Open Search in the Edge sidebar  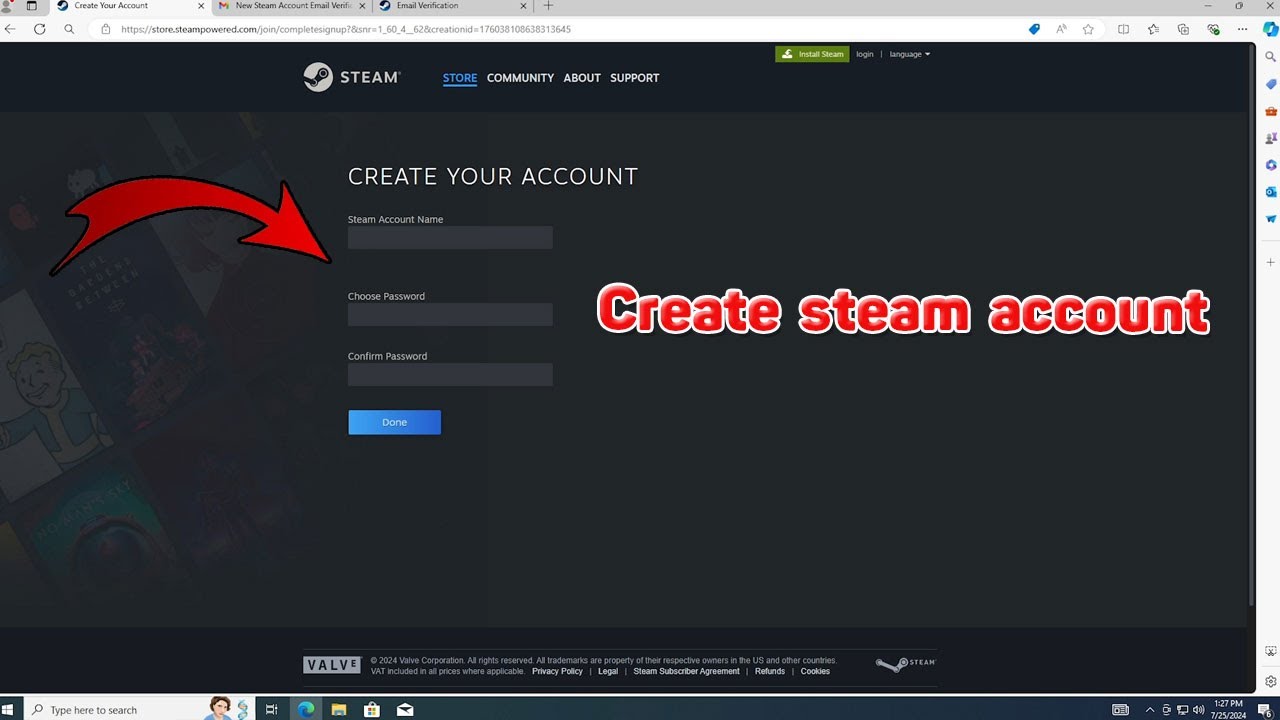coord(1270,57)
